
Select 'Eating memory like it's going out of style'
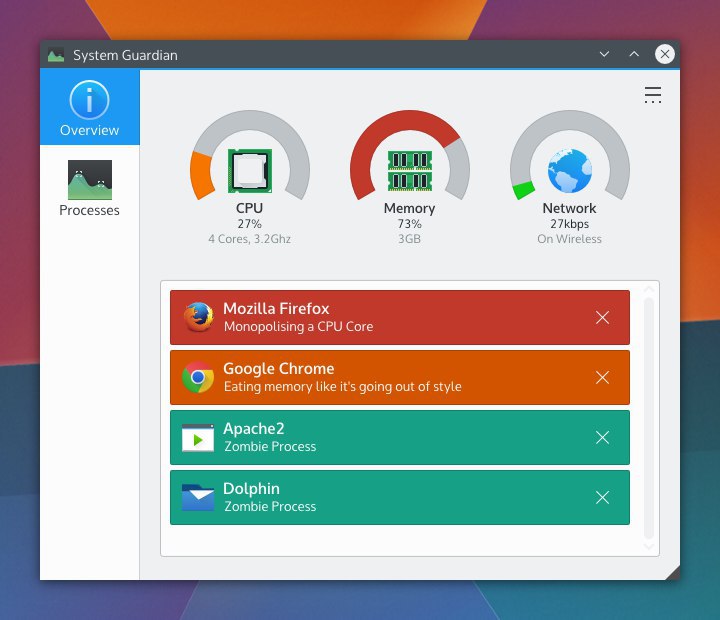[x=343, y=387]
